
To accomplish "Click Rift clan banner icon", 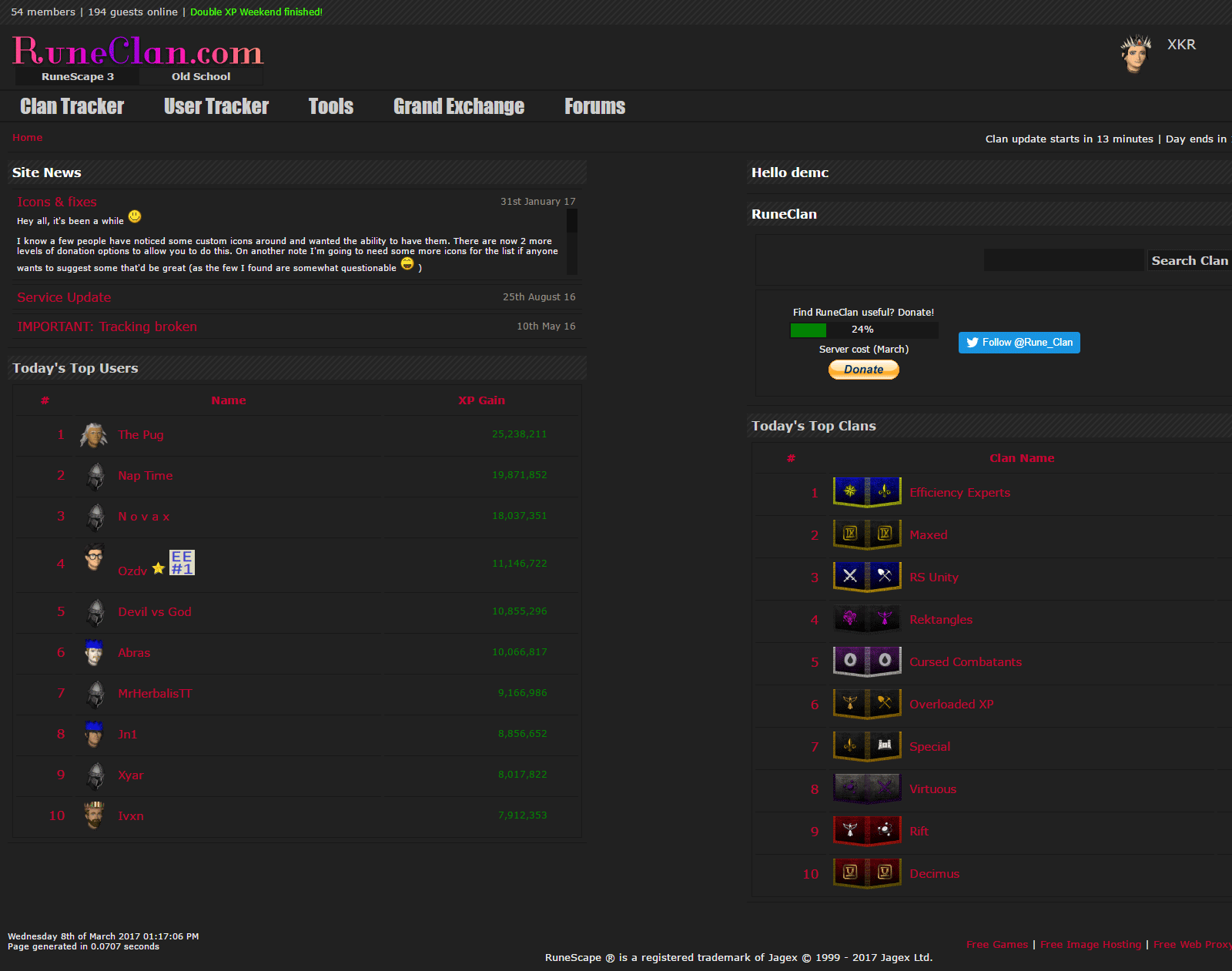I will tap(867, 831).
